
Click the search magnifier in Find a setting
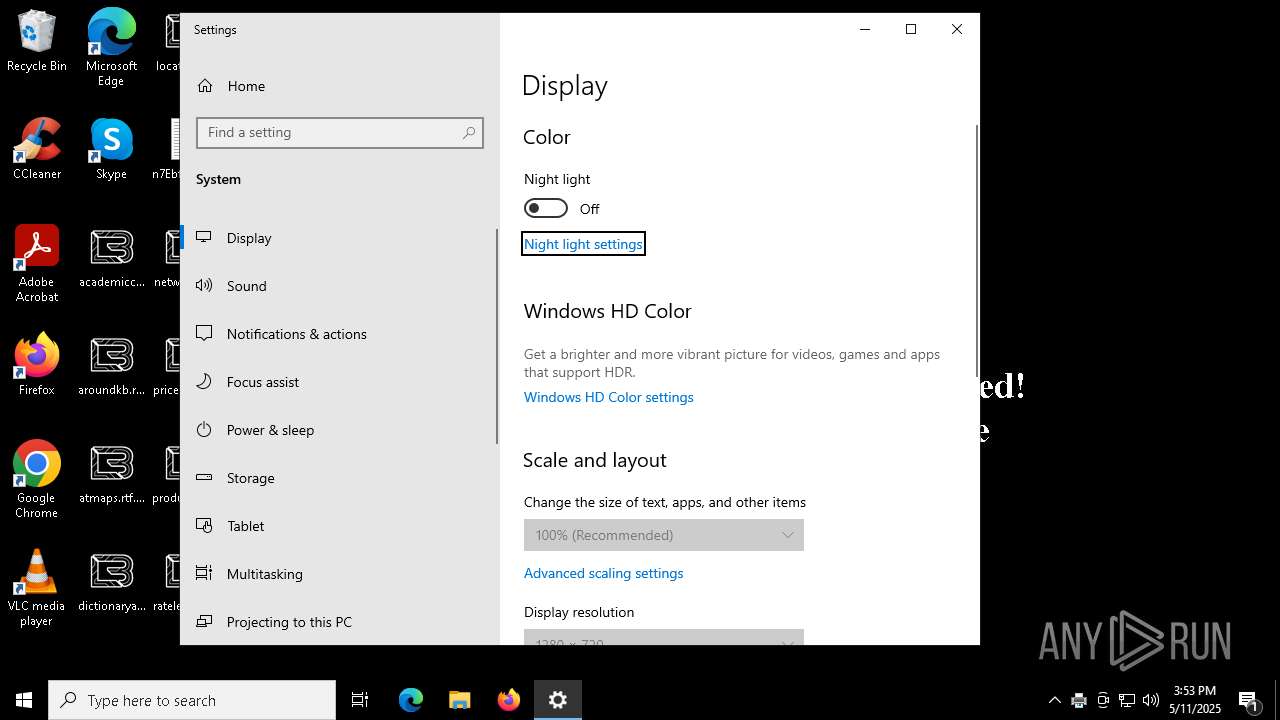click(x=469, y=132)
